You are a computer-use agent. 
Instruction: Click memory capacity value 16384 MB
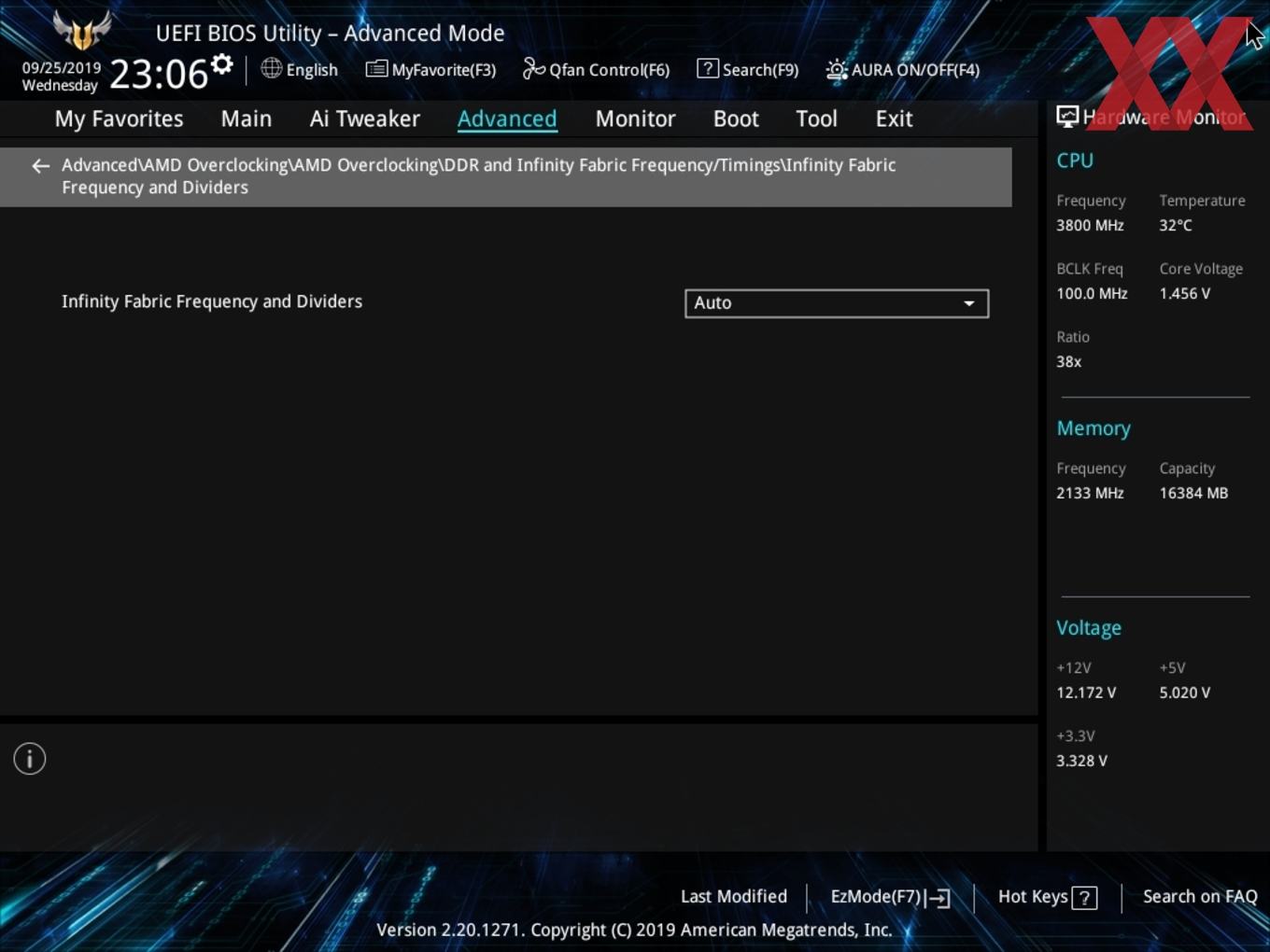[1193, 493]
